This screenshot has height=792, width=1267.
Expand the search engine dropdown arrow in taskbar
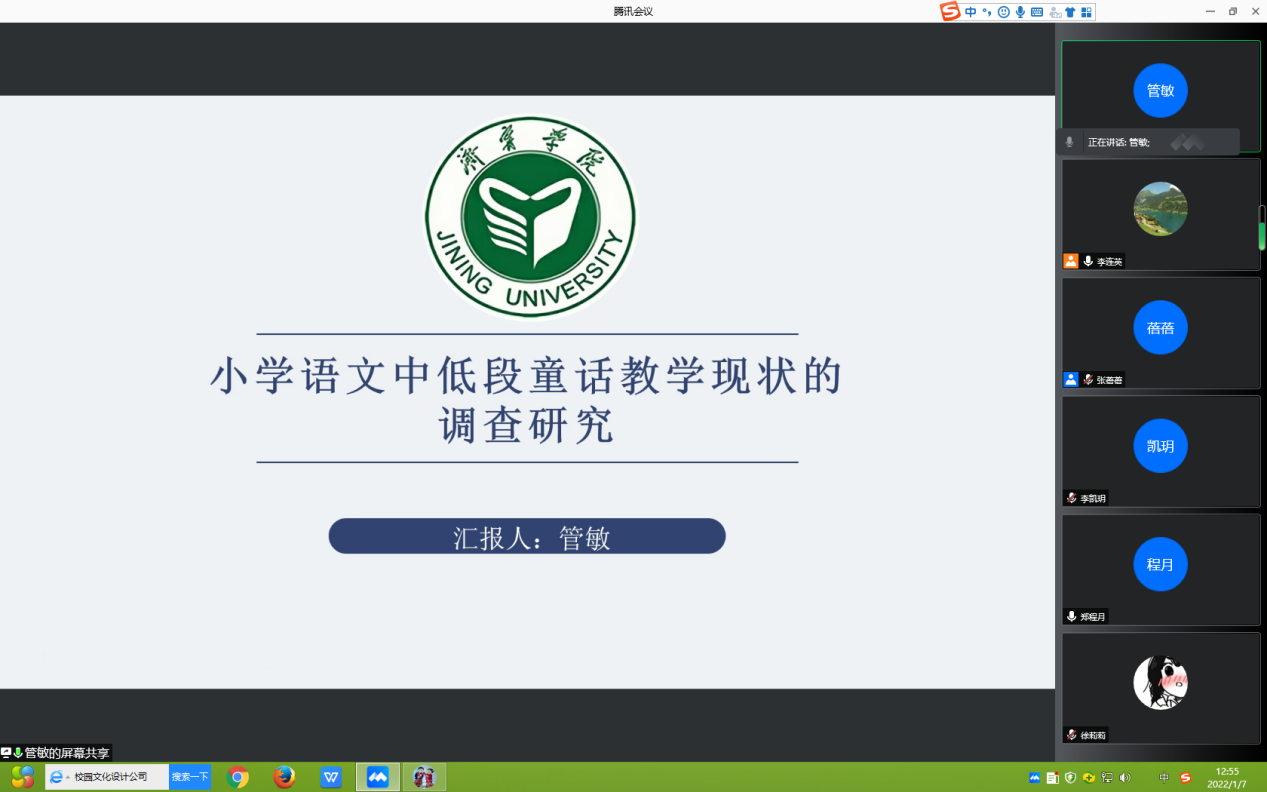tap(67, 777)
